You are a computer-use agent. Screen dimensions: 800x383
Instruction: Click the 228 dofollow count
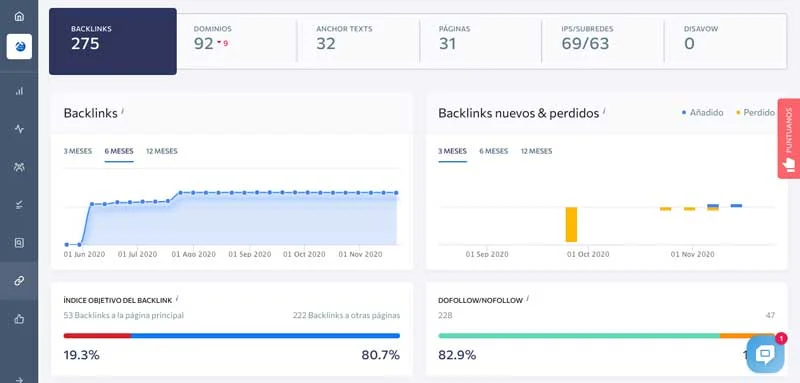pyautogui.click(x=445, y=316)
